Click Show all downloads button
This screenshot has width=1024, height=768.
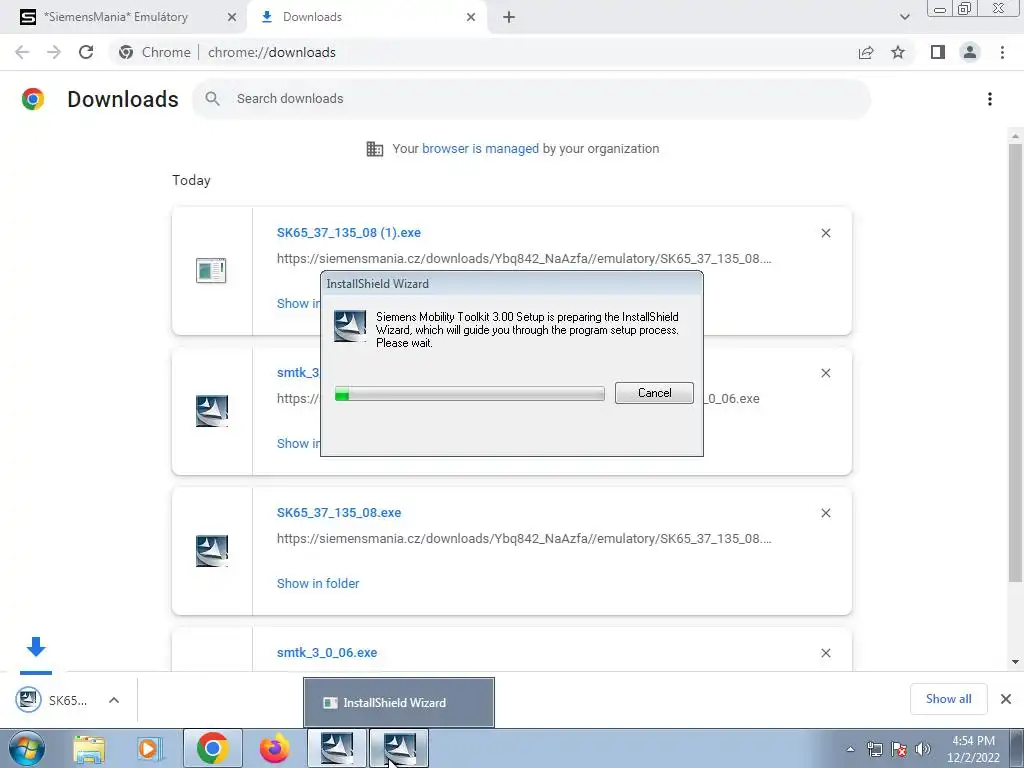pyautogui.click(x=948, y=699)
